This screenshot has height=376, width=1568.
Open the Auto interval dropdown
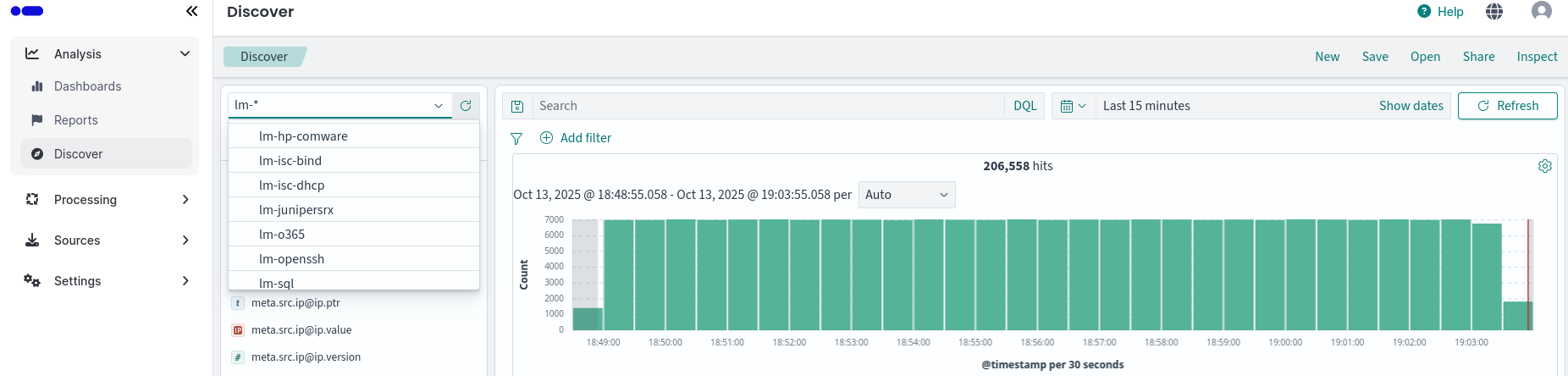pos(906,195)
